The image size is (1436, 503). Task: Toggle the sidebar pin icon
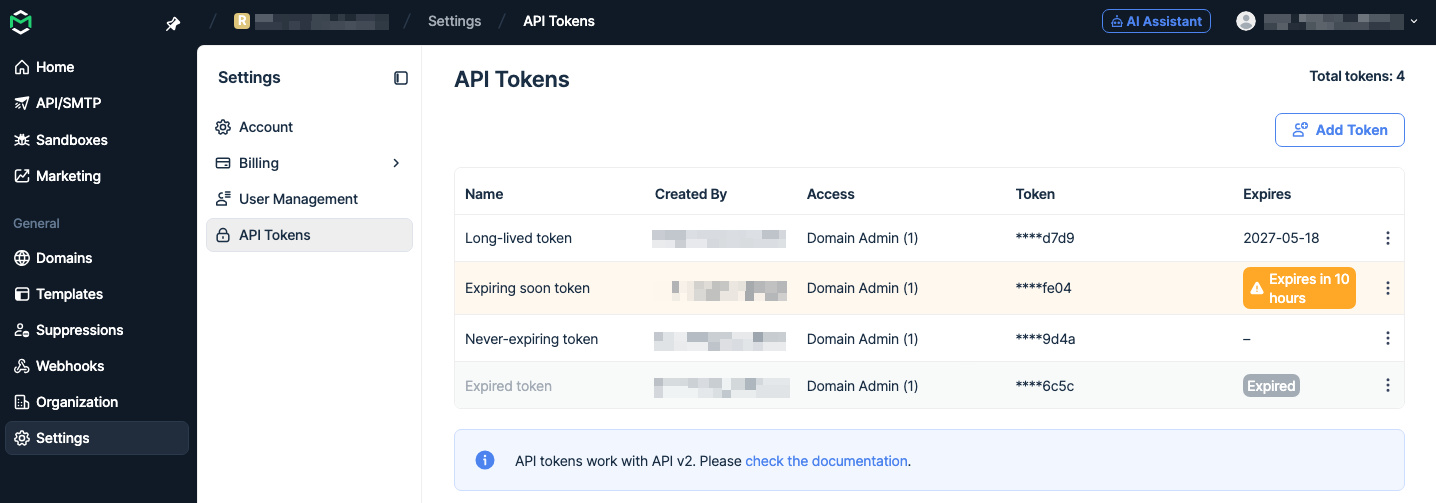pyautogui.click(x=173, y=24)
